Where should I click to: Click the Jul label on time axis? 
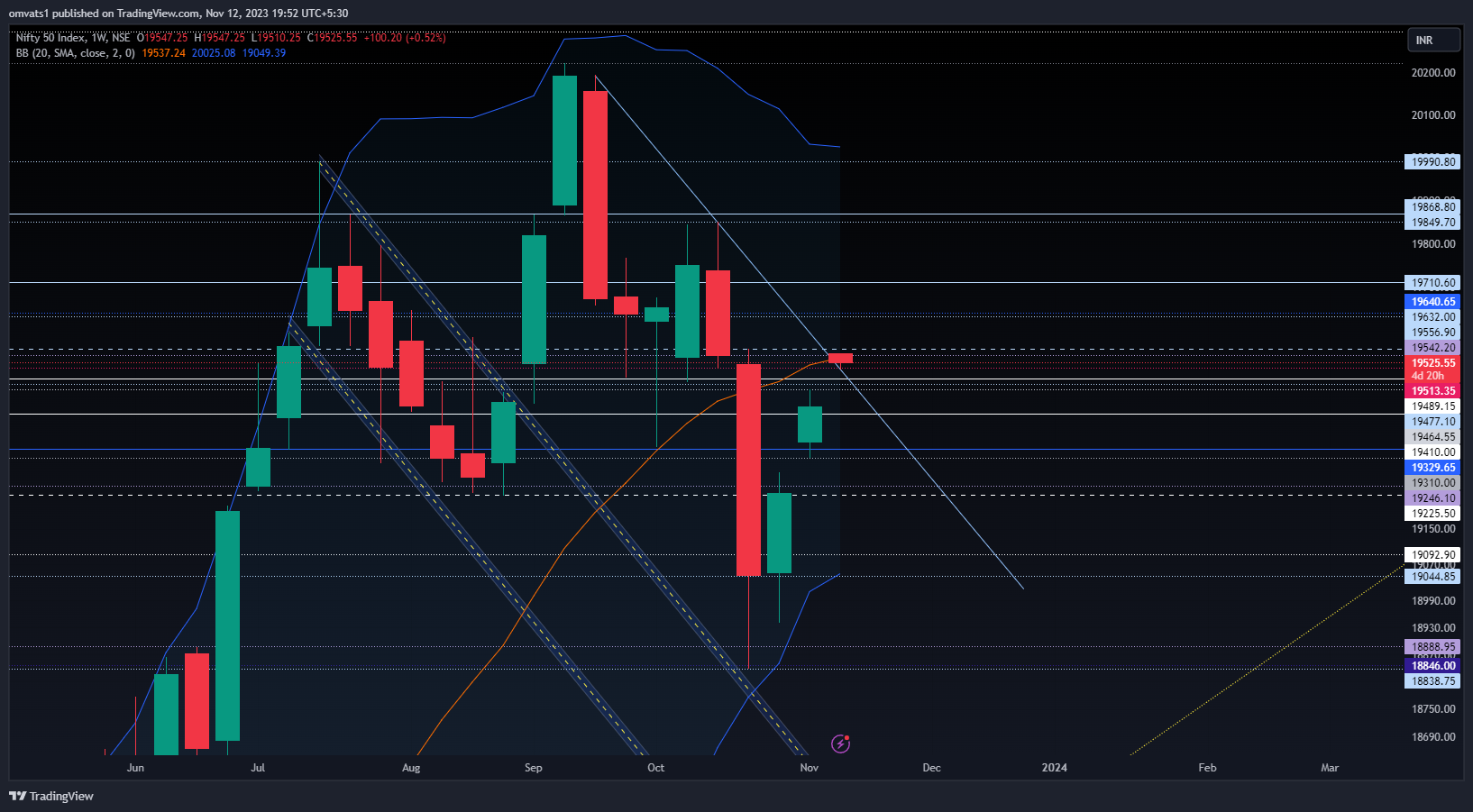click(x=258, y=768)
